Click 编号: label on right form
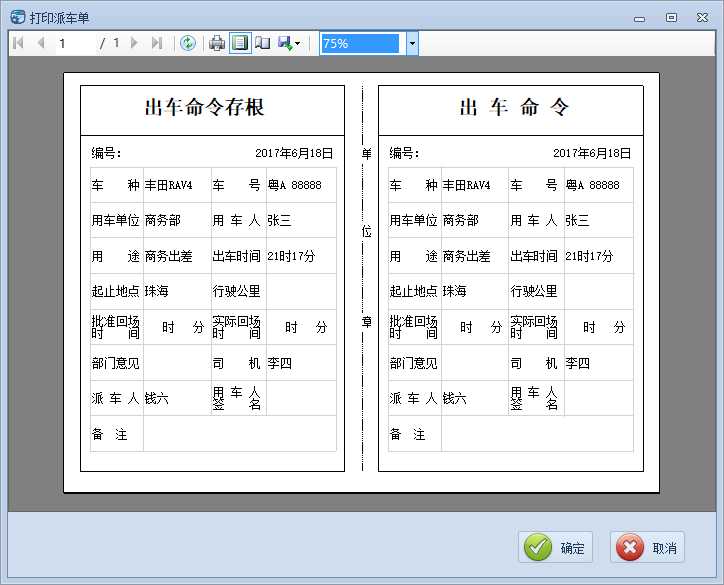This screenshot has width=724, height=585. tap(404, 153)
